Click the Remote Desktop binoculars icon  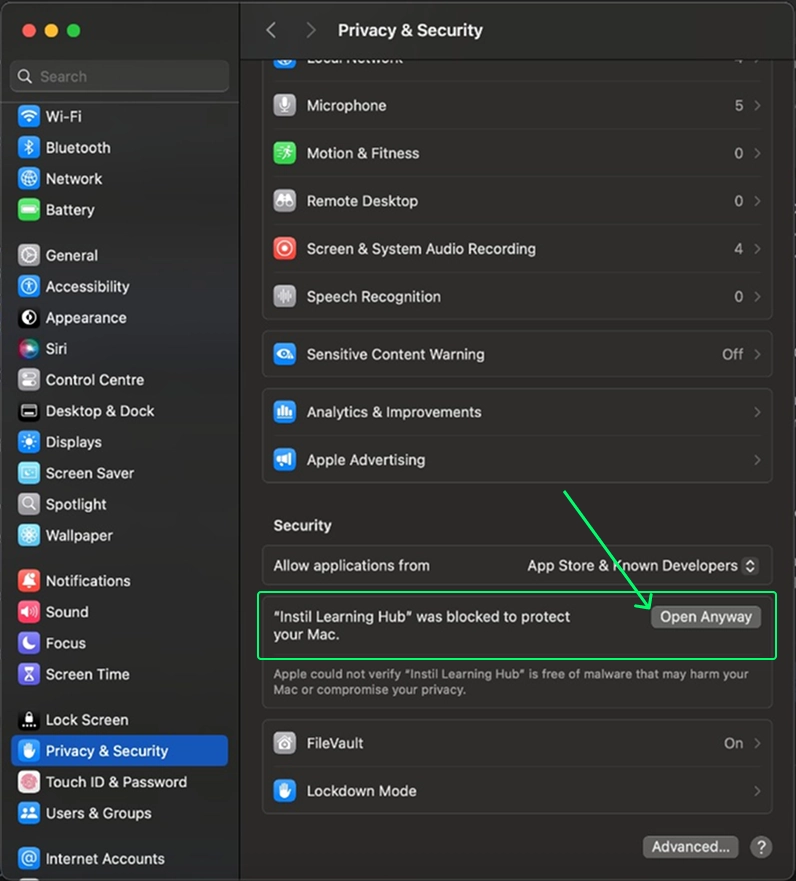tap(285, 201)
